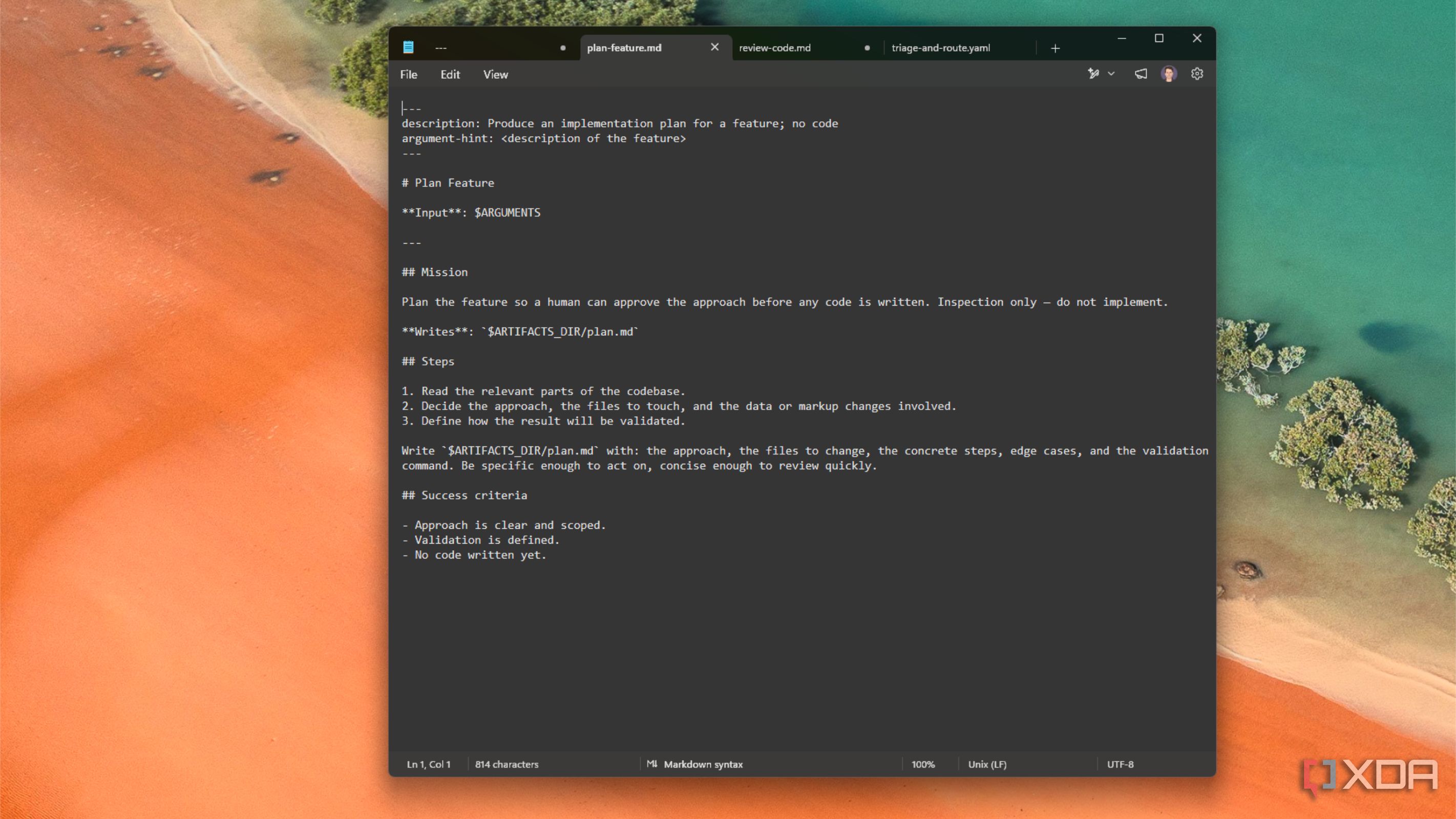Add a new tab with plus button

tap(1056, 49)
